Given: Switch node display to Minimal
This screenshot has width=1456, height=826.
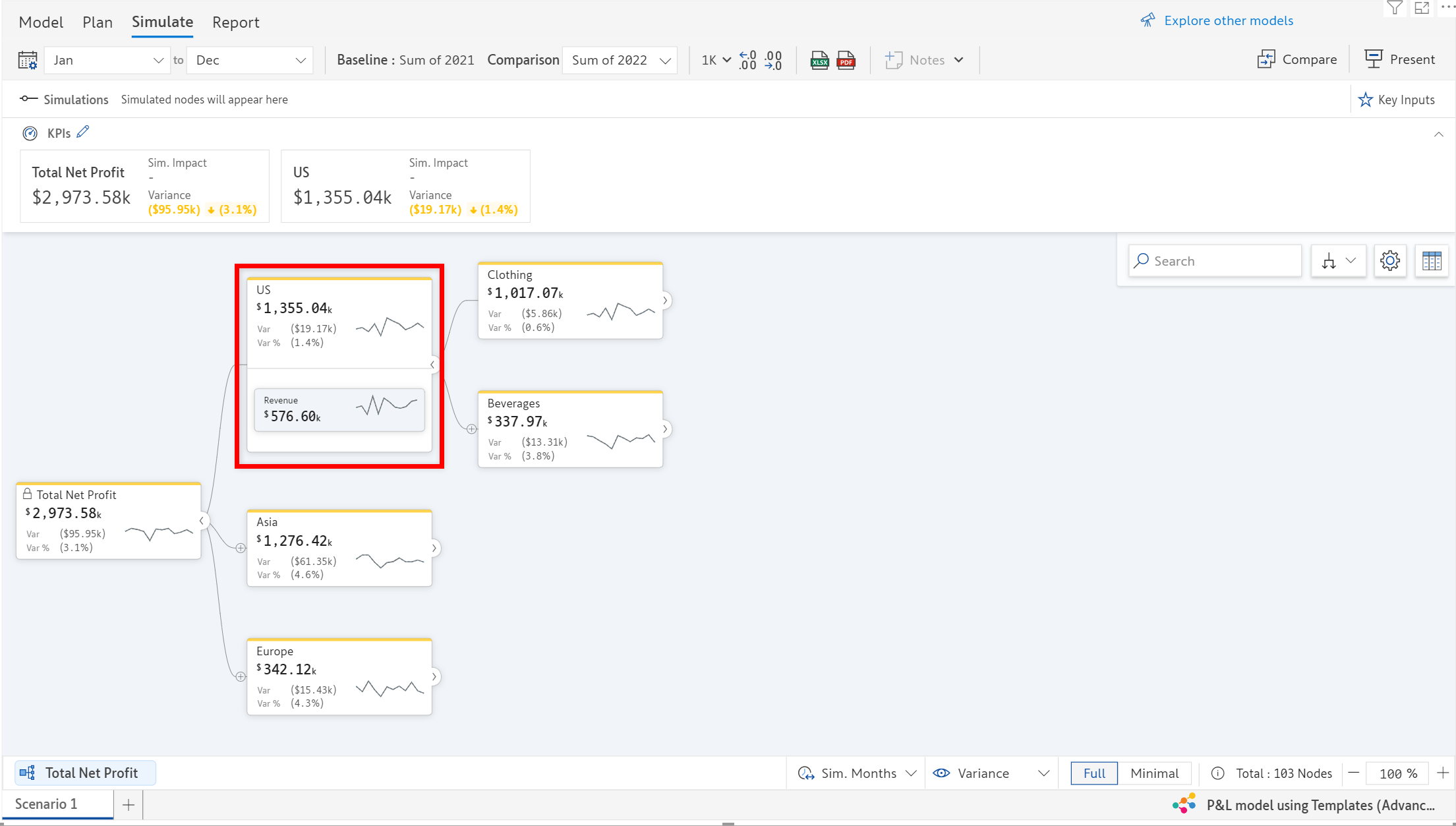Looking at the screenshot, I should [1154, 773].
